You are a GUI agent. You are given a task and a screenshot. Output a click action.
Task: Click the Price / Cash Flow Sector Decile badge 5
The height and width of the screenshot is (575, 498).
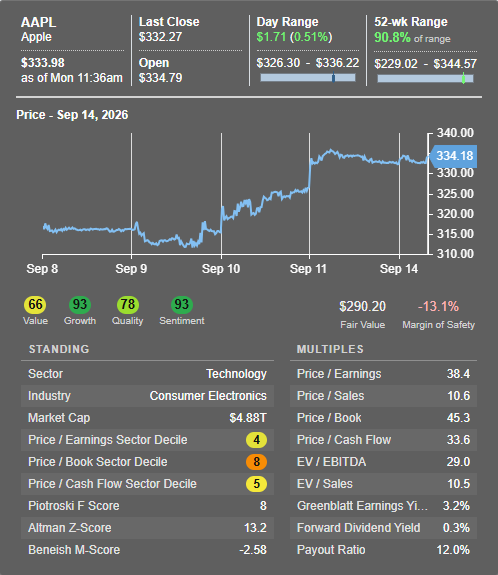click(256, 484)
